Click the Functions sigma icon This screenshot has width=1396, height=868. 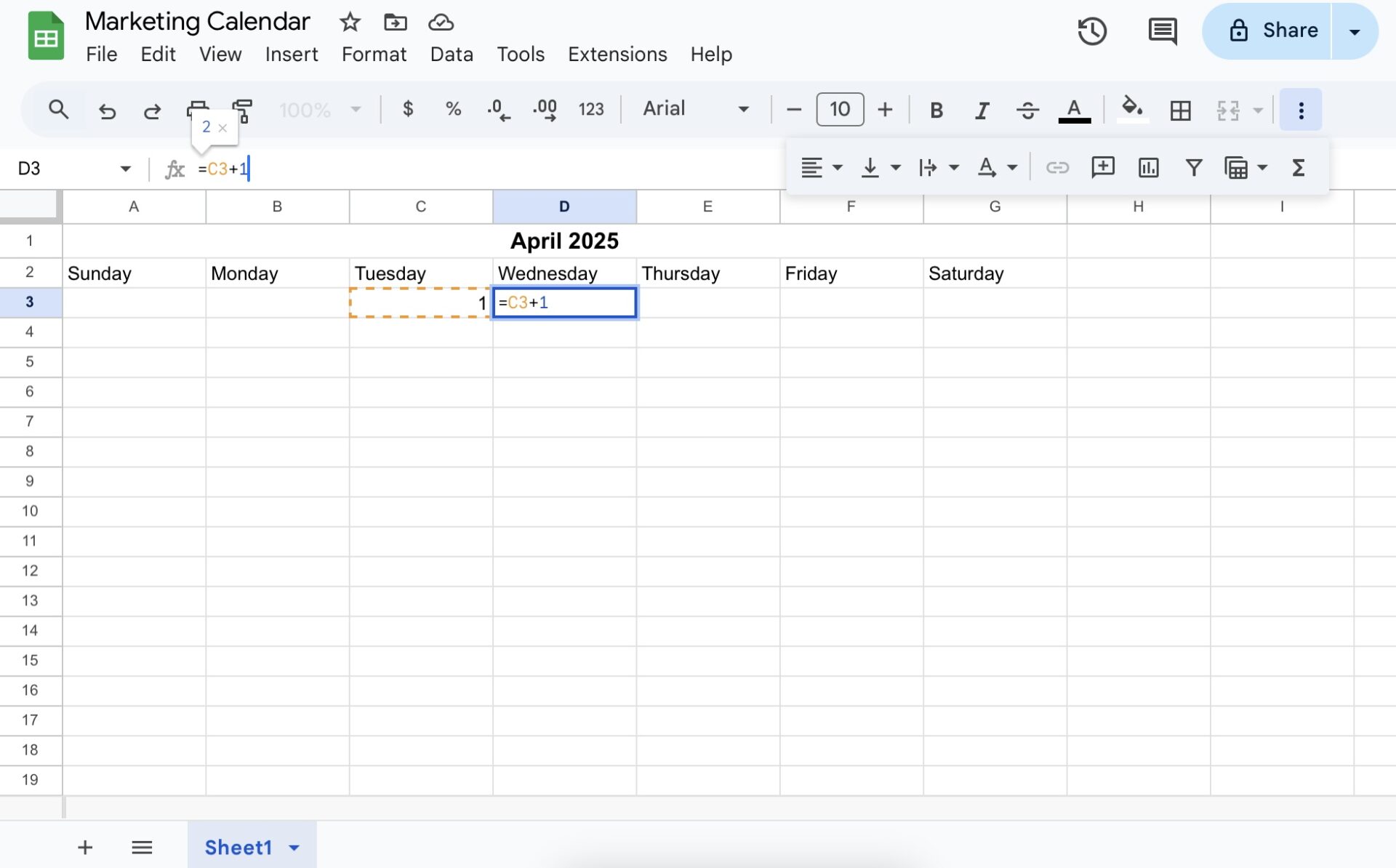(x=1299, y=168)
